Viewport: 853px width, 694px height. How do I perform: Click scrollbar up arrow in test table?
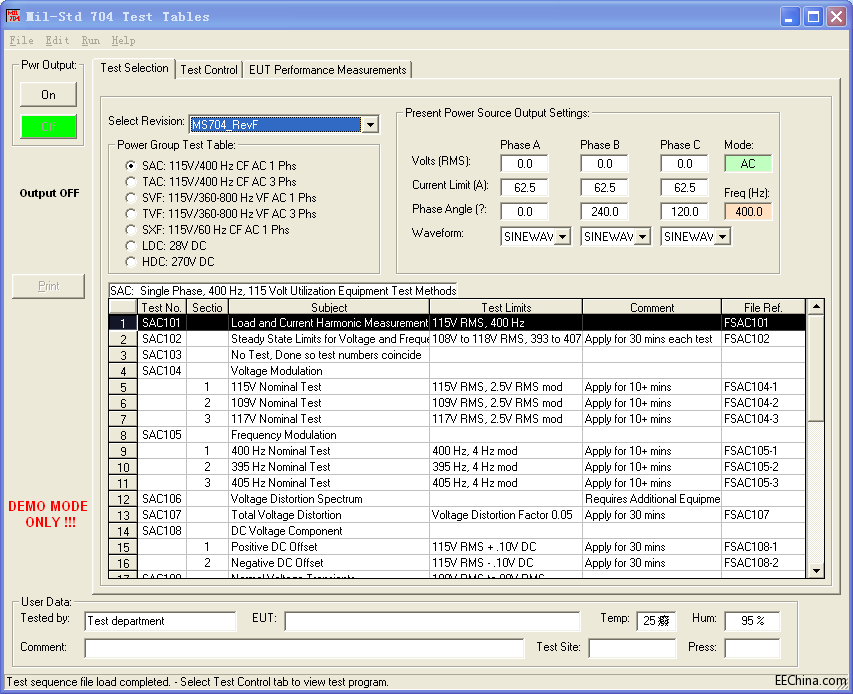click(x=816, y=307)
